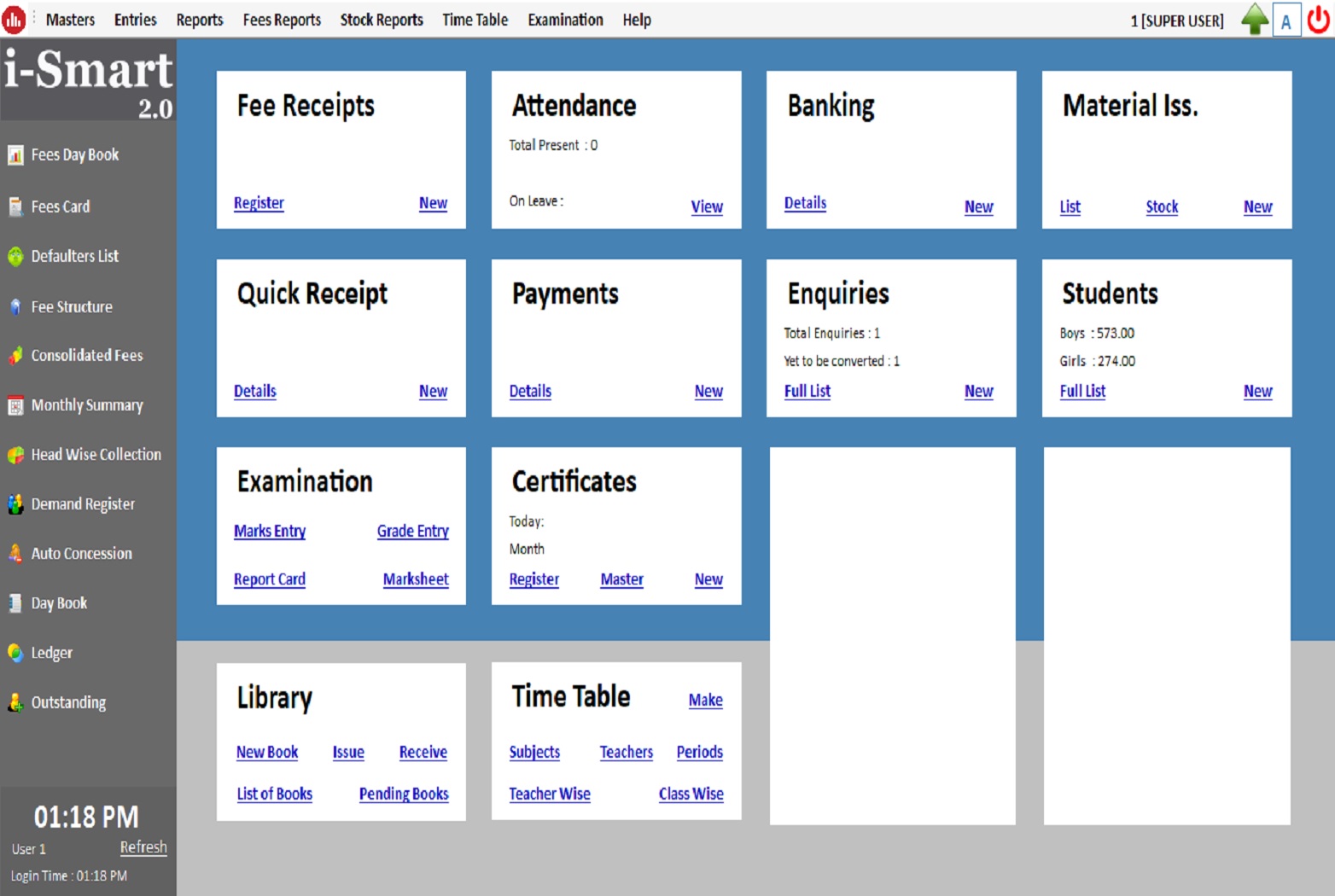1335x896 pixels.
Task: Open Periods in Time Table card
Action: coord(700,752)
